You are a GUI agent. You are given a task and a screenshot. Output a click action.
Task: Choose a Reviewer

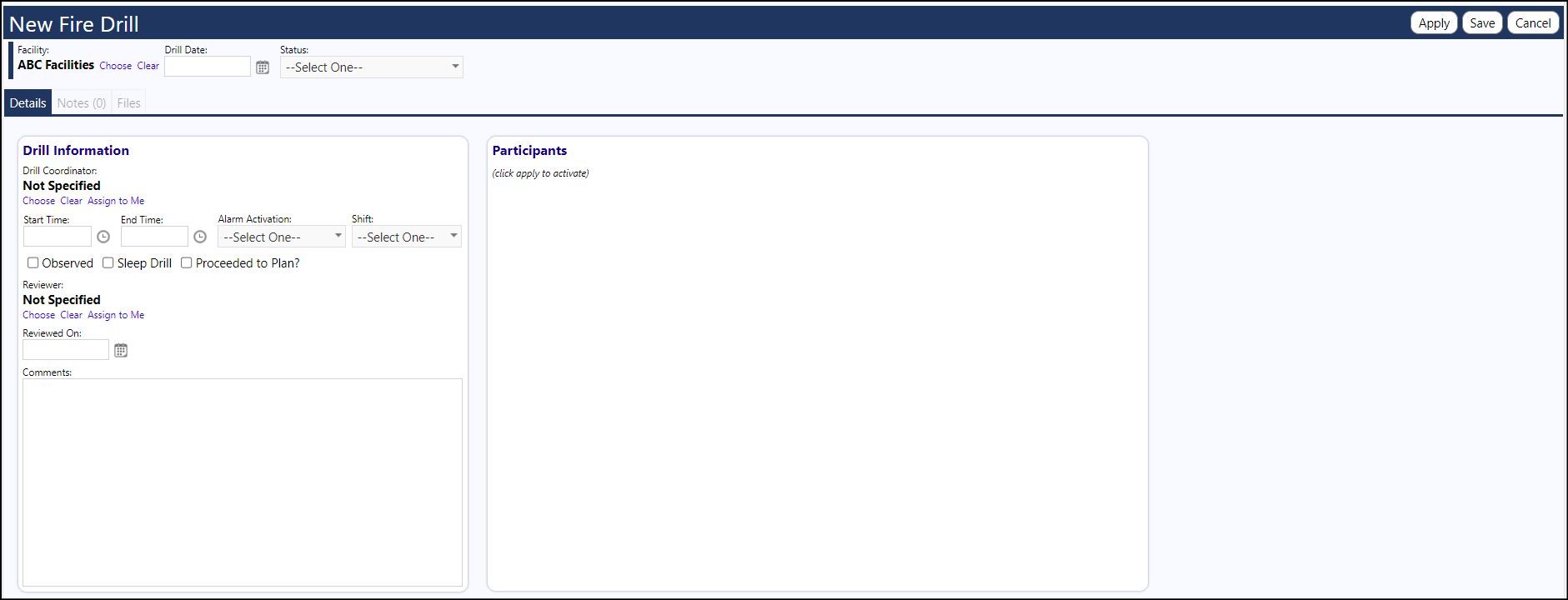click(39, 315)
